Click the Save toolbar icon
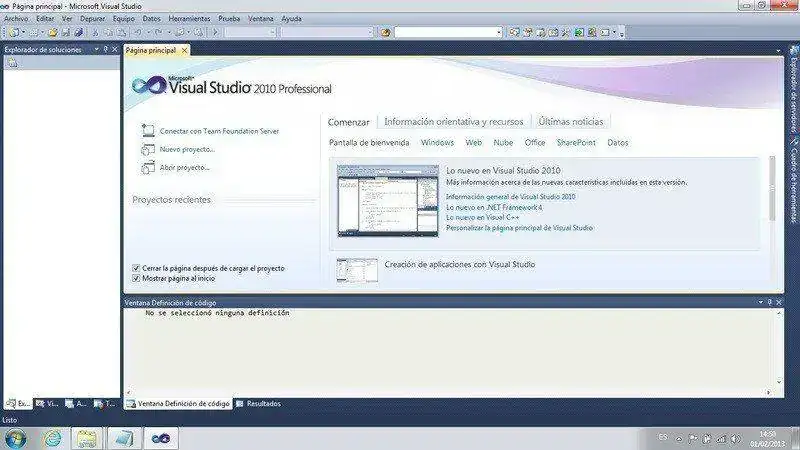The image size is (800, 450). [65, 32]
